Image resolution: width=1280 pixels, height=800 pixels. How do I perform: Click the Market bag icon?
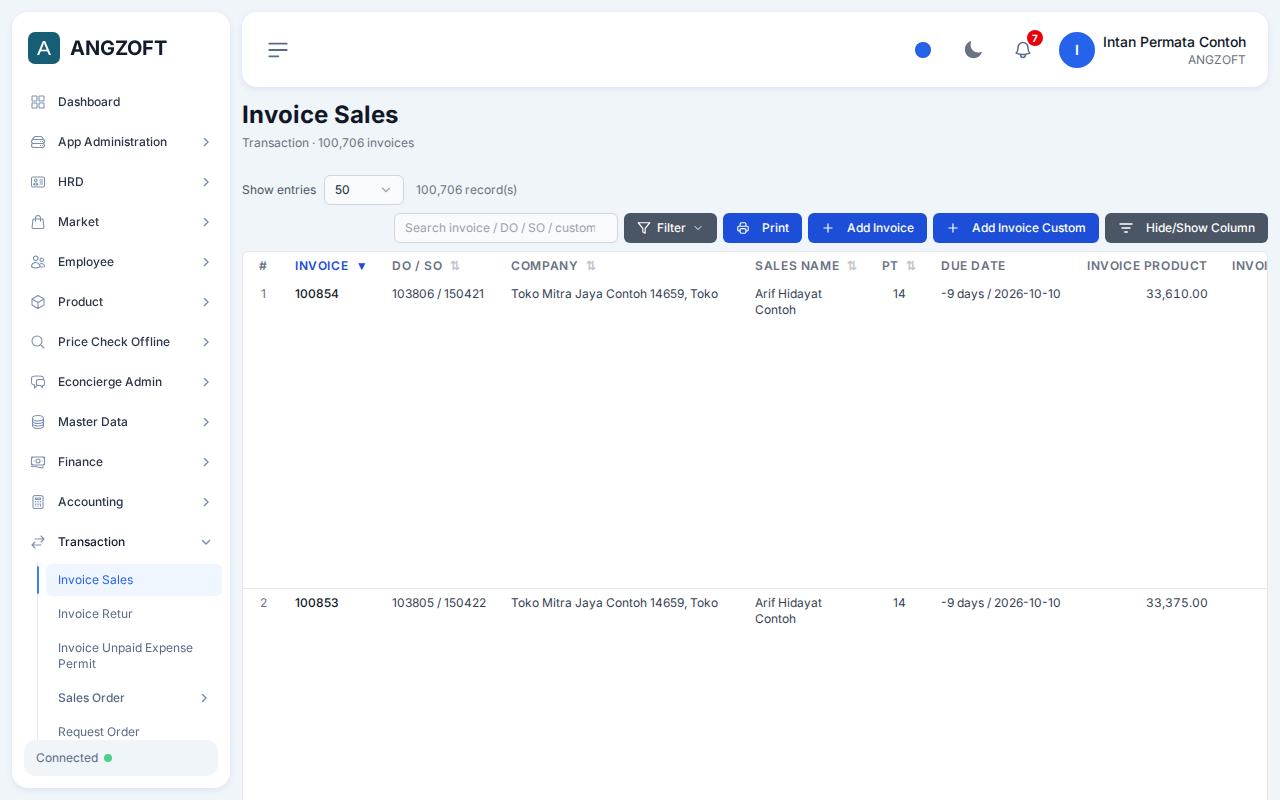click(38, 222)
